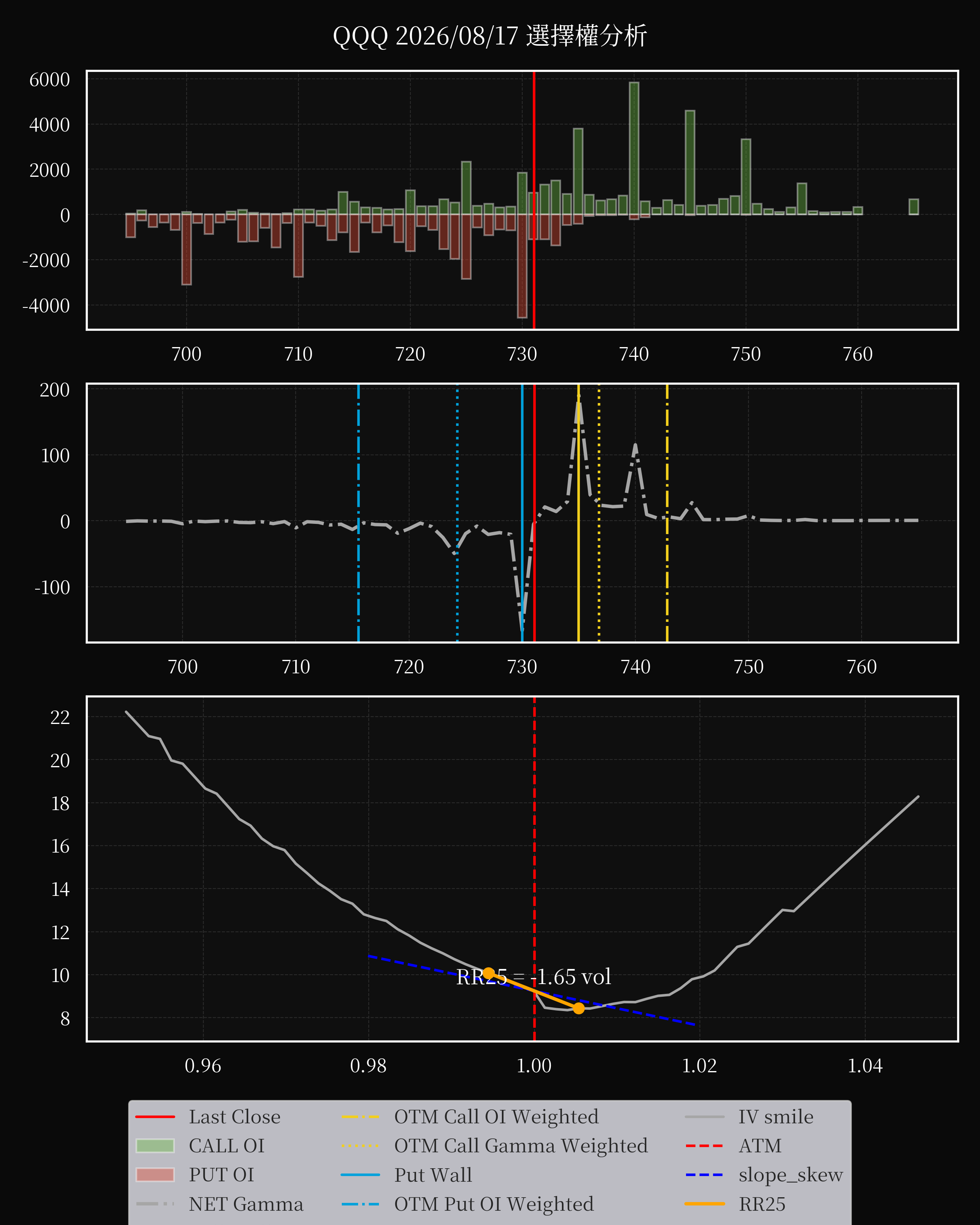Click the slope_skew legend label

pyautogui.click(x=791, y=1174)
